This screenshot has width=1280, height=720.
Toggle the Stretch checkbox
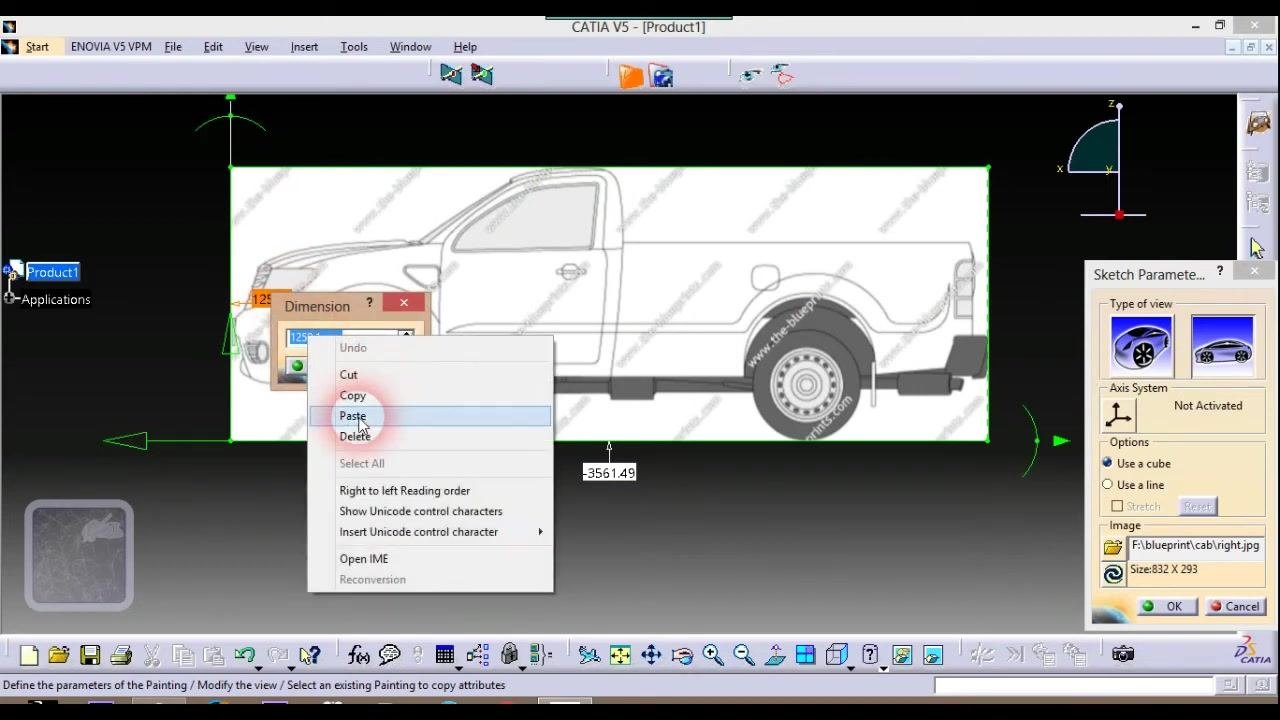coord(1117,506)
